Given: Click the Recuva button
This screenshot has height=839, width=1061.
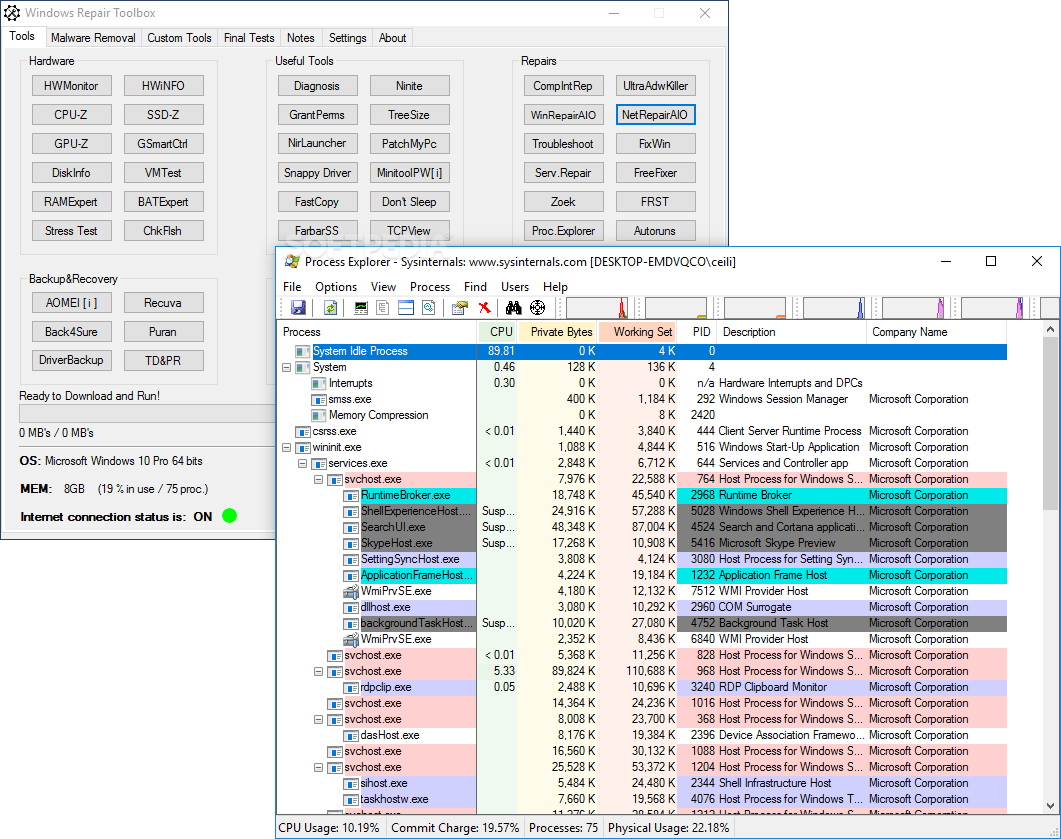Looking at the screenshot, I should pyautogui.click(x=163, y=303).
